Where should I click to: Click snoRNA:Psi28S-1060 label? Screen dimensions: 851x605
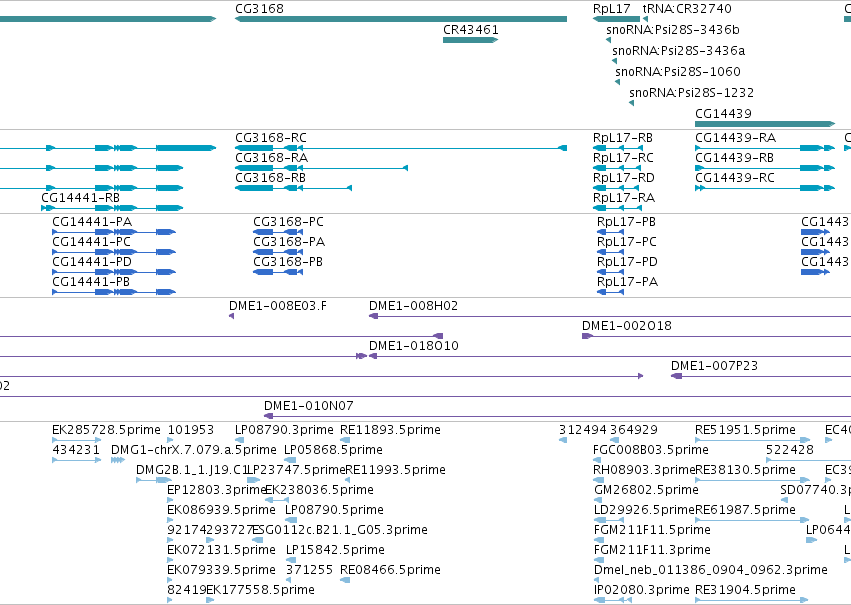tap(678, 72)
